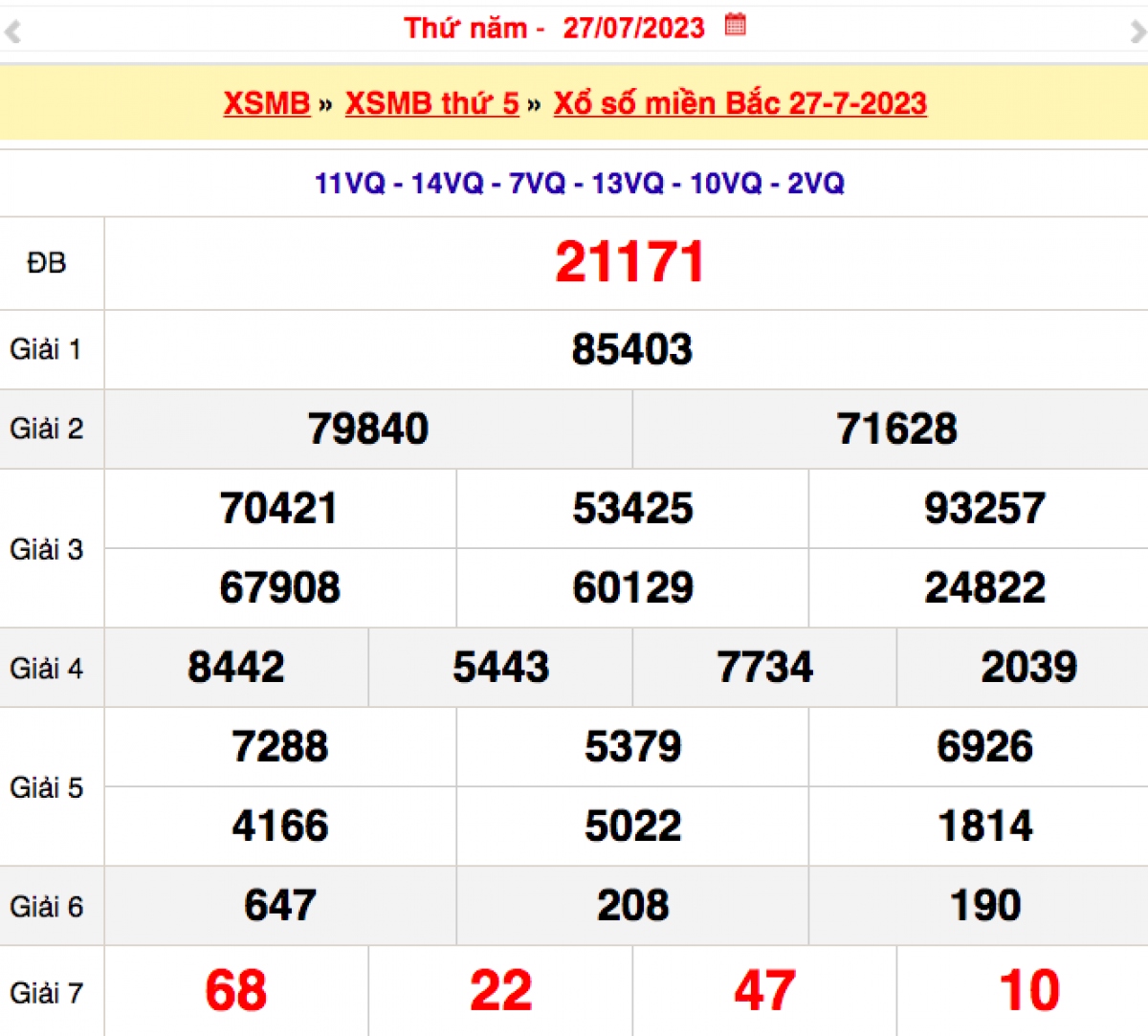Click third prize number 53425
The image size is (1148, 1036).
click(632, 508)
